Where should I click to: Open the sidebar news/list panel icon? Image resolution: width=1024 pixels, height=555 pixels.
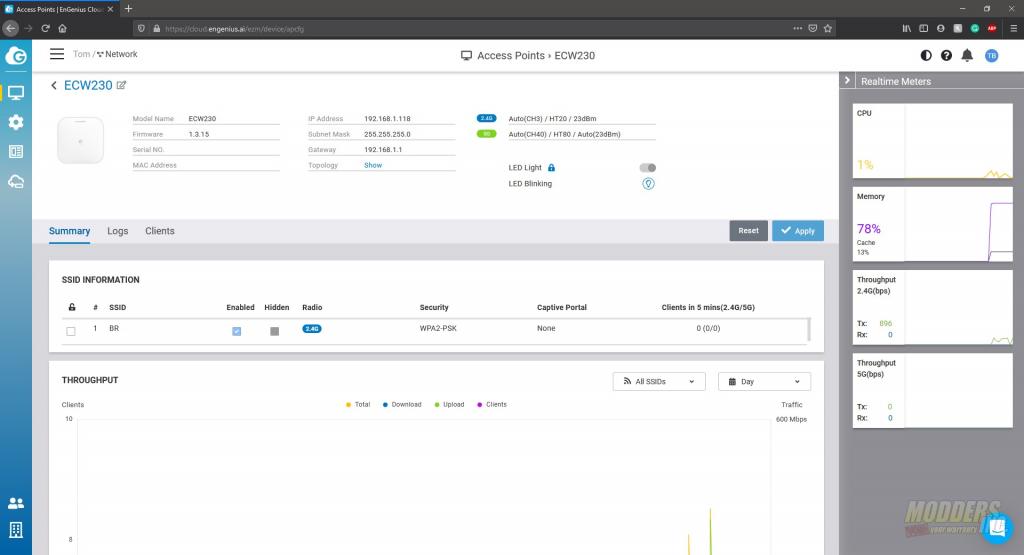[16, 151]
